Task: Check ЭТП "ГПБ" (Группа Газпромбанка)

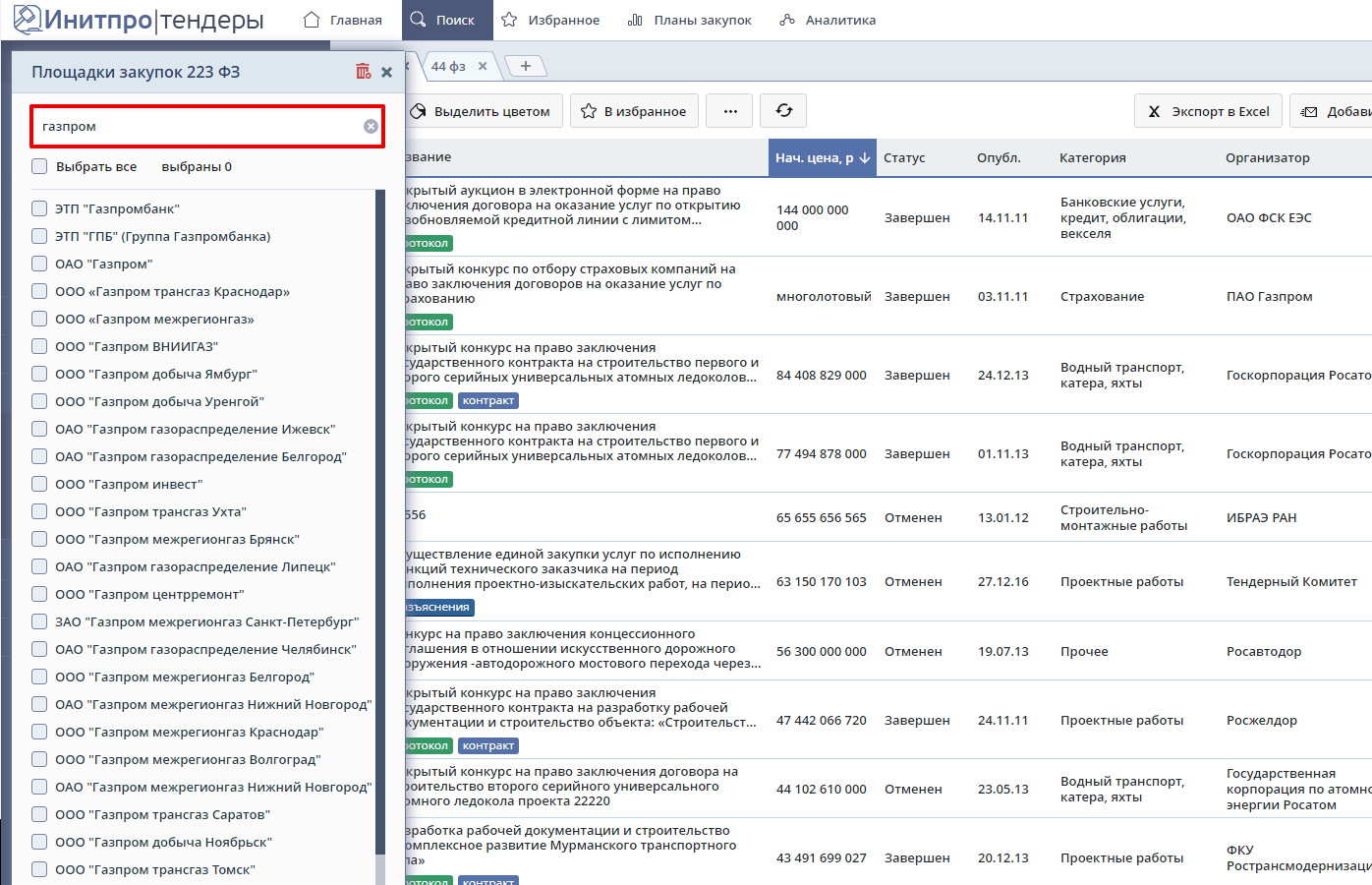Action: point(39,236)
